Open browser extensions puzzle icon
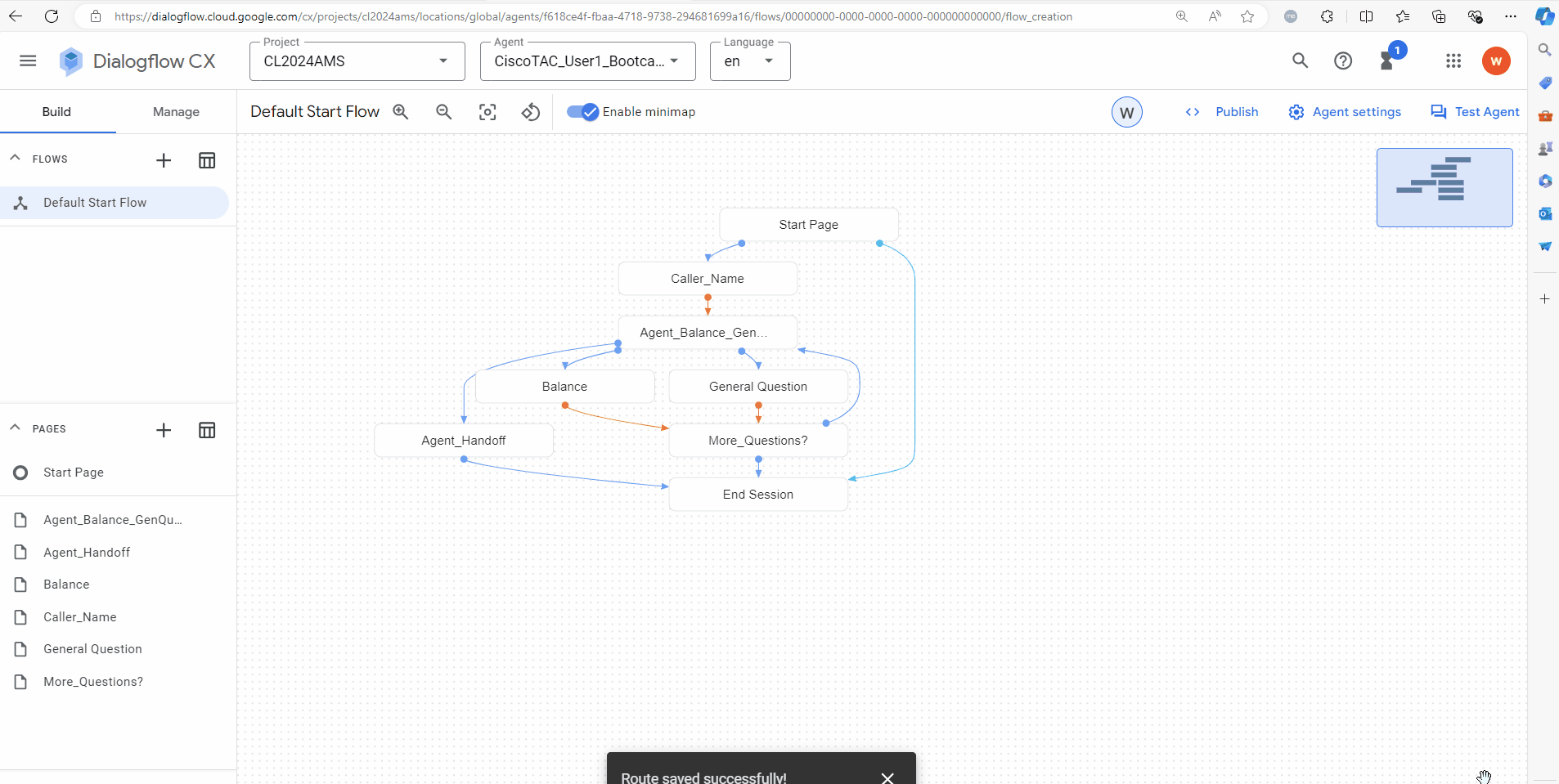The height and width of the screenshot is (784, 1559). (1327, 16)
